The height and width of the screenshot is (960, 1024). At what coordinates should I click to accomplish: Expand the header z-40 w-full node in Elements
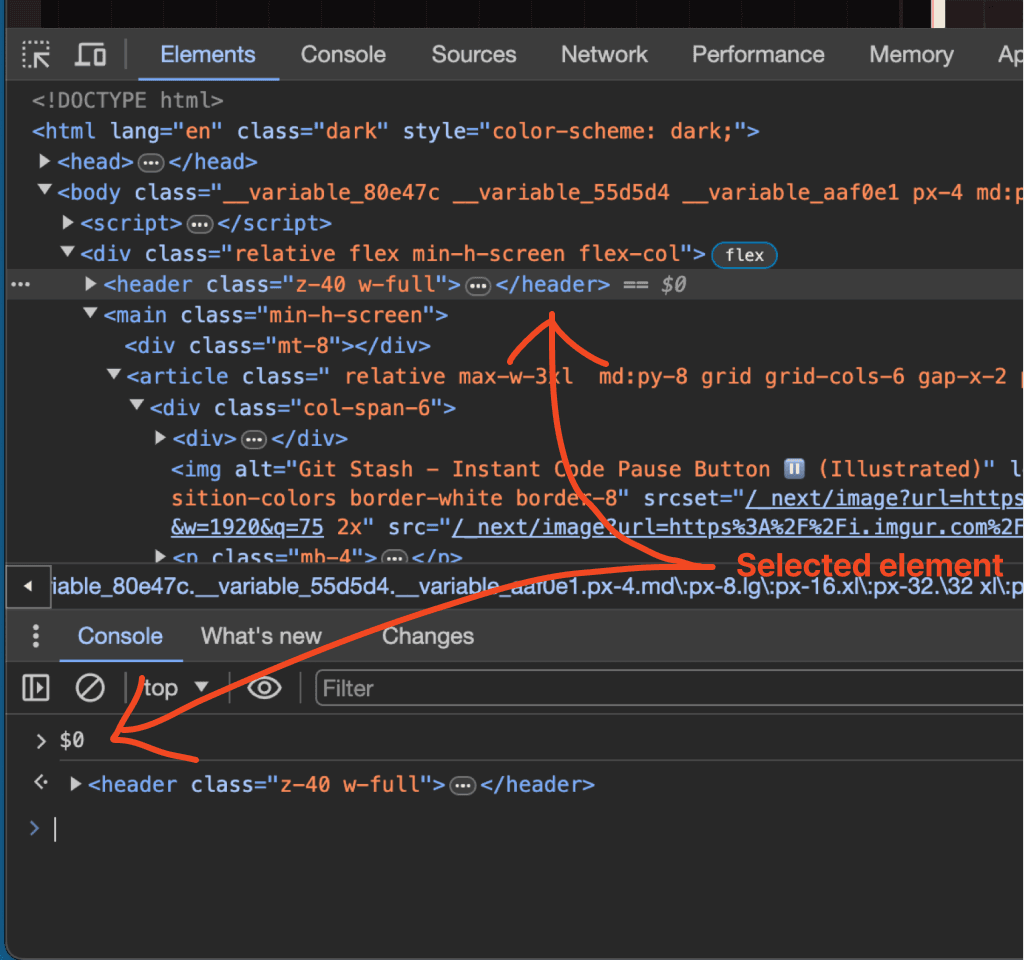(x=91, y=283)
